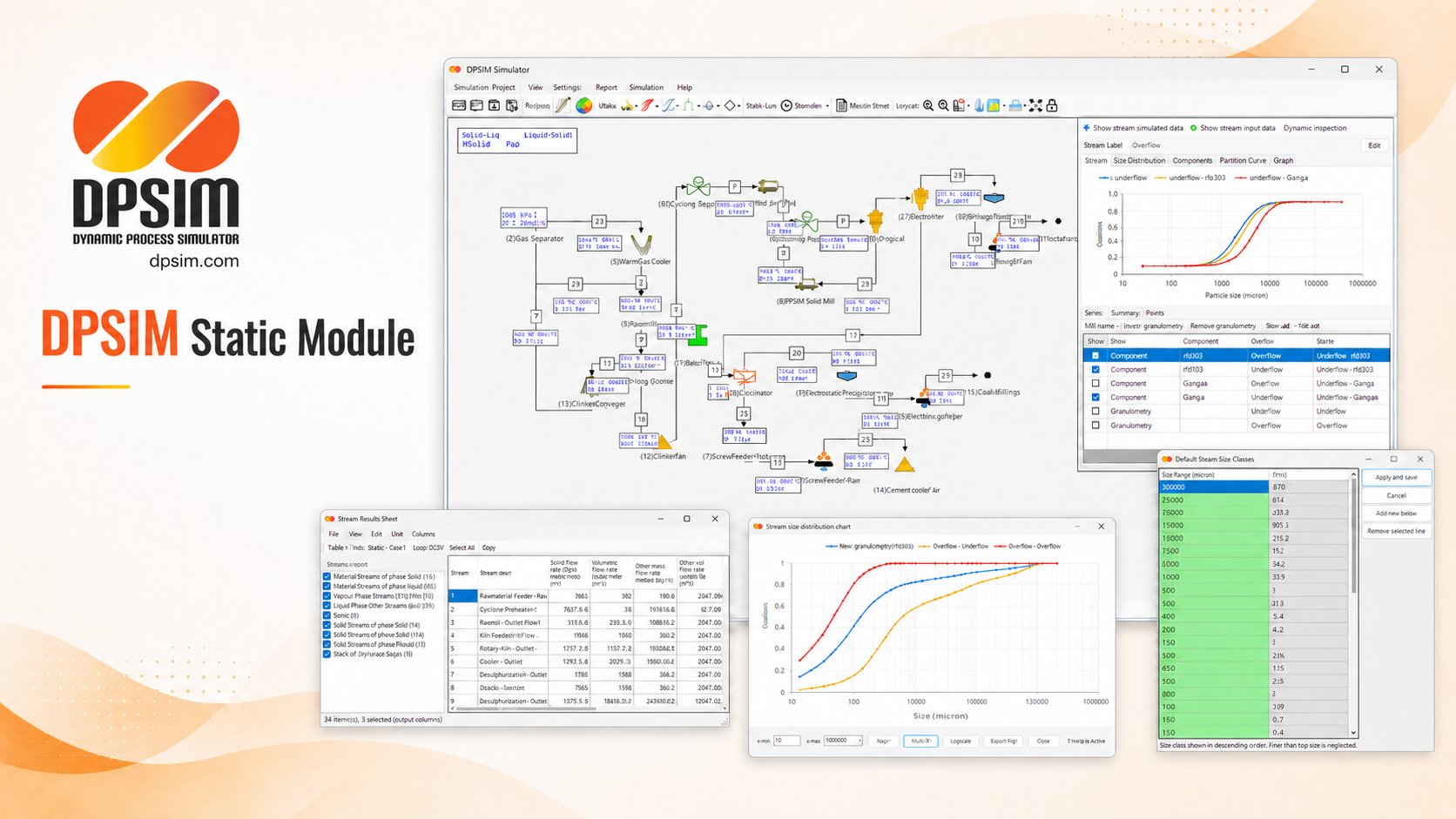Screen dimensions: 1456x819
Task: Click the Logscale button in chart window
Action: (961, 741)
